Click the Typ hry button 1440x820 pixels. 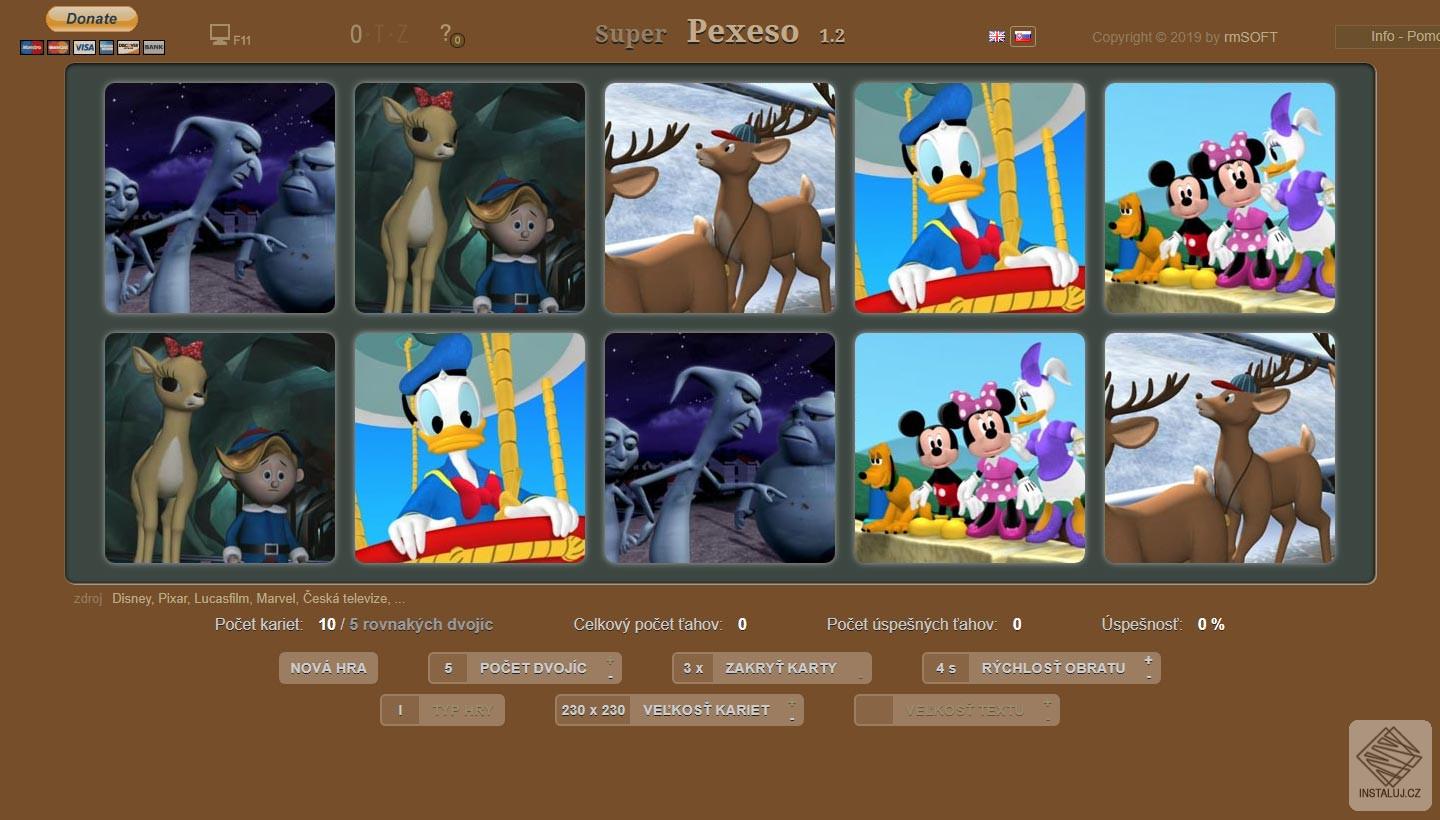(x=442, y=710)
